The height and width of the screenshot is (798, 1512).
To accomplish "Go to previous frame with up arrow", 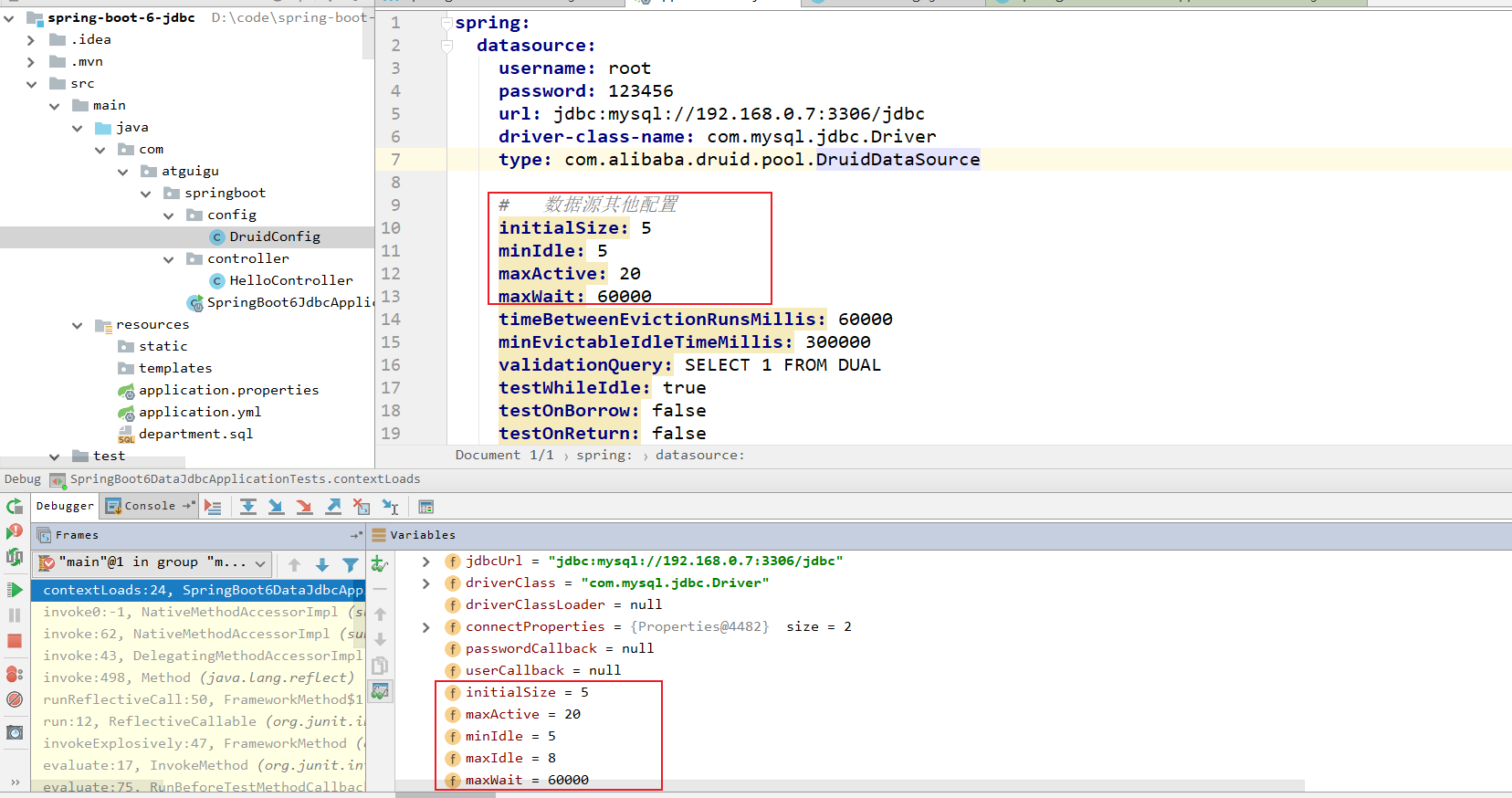I will coord(294,564).
